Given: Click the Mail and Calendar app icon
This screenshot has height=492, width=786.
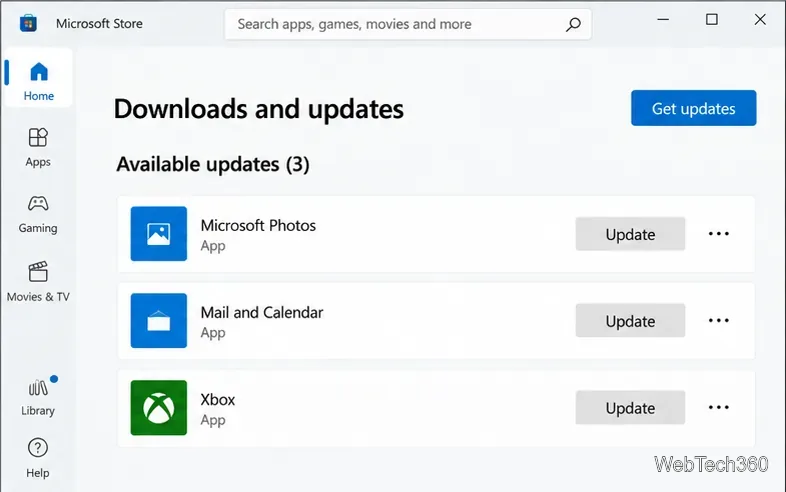Looking at the screenshot, I should tap(158, 320).
